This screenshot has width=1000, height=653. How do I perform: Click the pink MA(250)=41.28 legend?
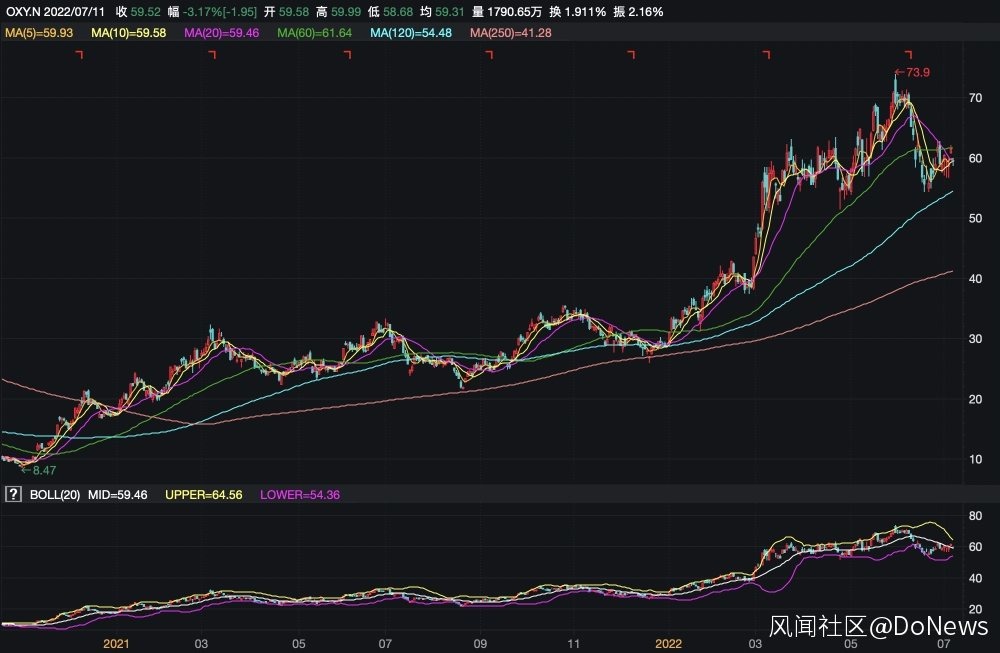(510, 33)
